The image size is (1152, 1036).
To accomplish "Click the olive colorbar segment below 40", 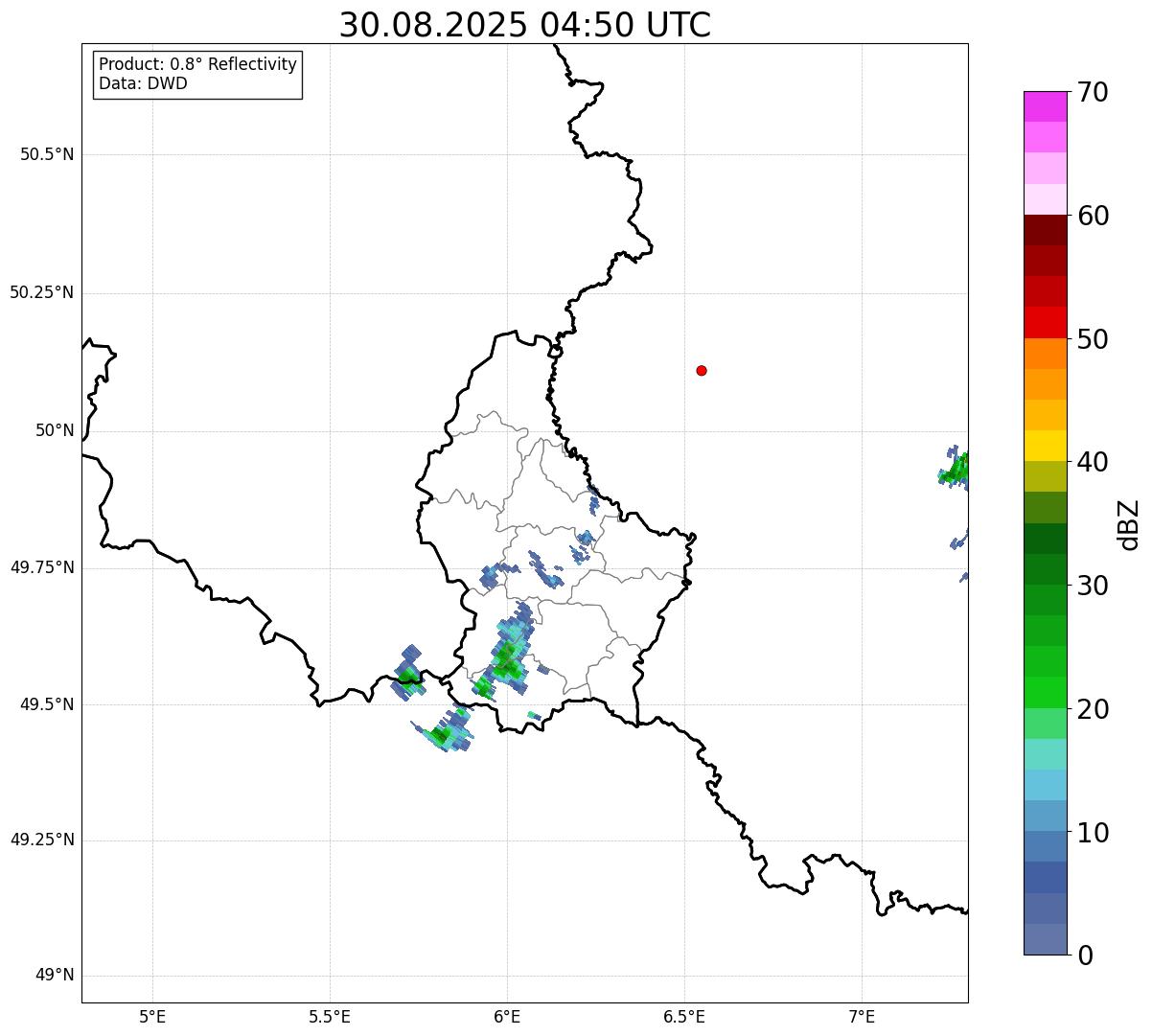I will [1045, 476].
